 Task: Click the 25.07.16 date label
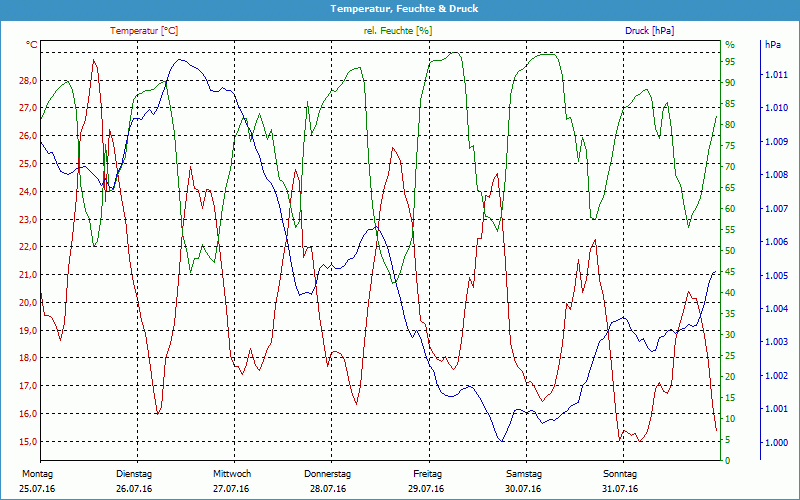coord(37,489)
